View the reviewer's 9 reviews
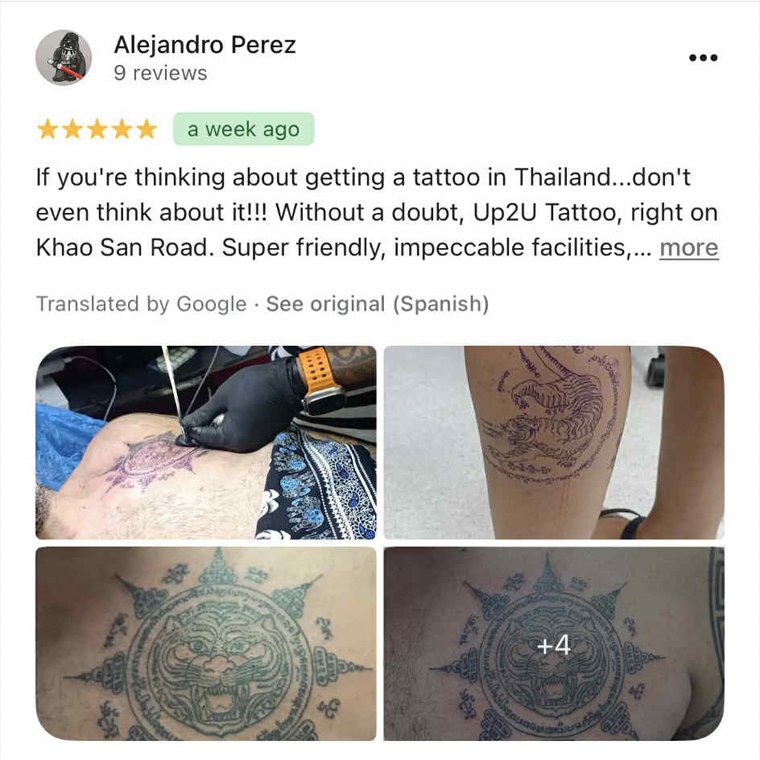This screenshot has height=760, width=760. point(160,73)
